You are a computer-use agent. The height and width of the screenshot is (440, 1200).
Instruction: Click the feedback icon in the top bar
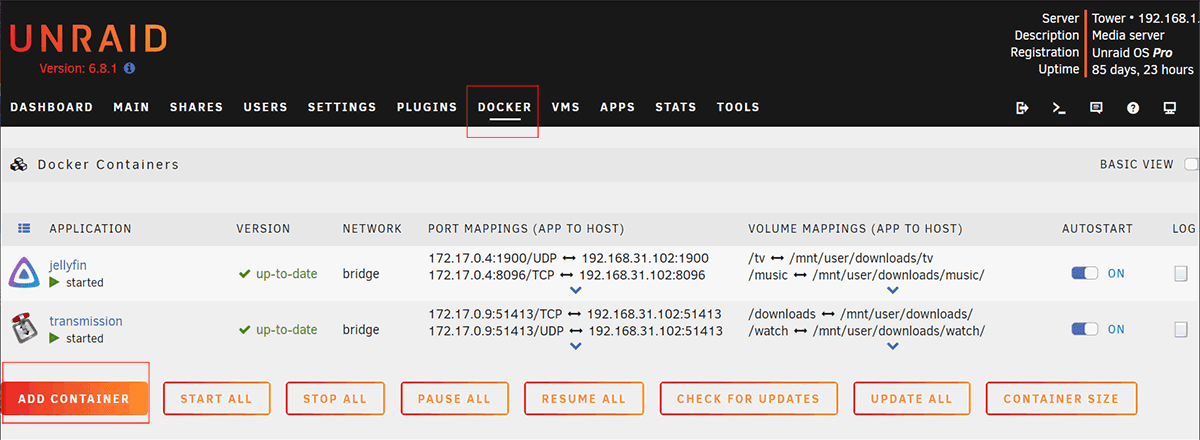1096,108
